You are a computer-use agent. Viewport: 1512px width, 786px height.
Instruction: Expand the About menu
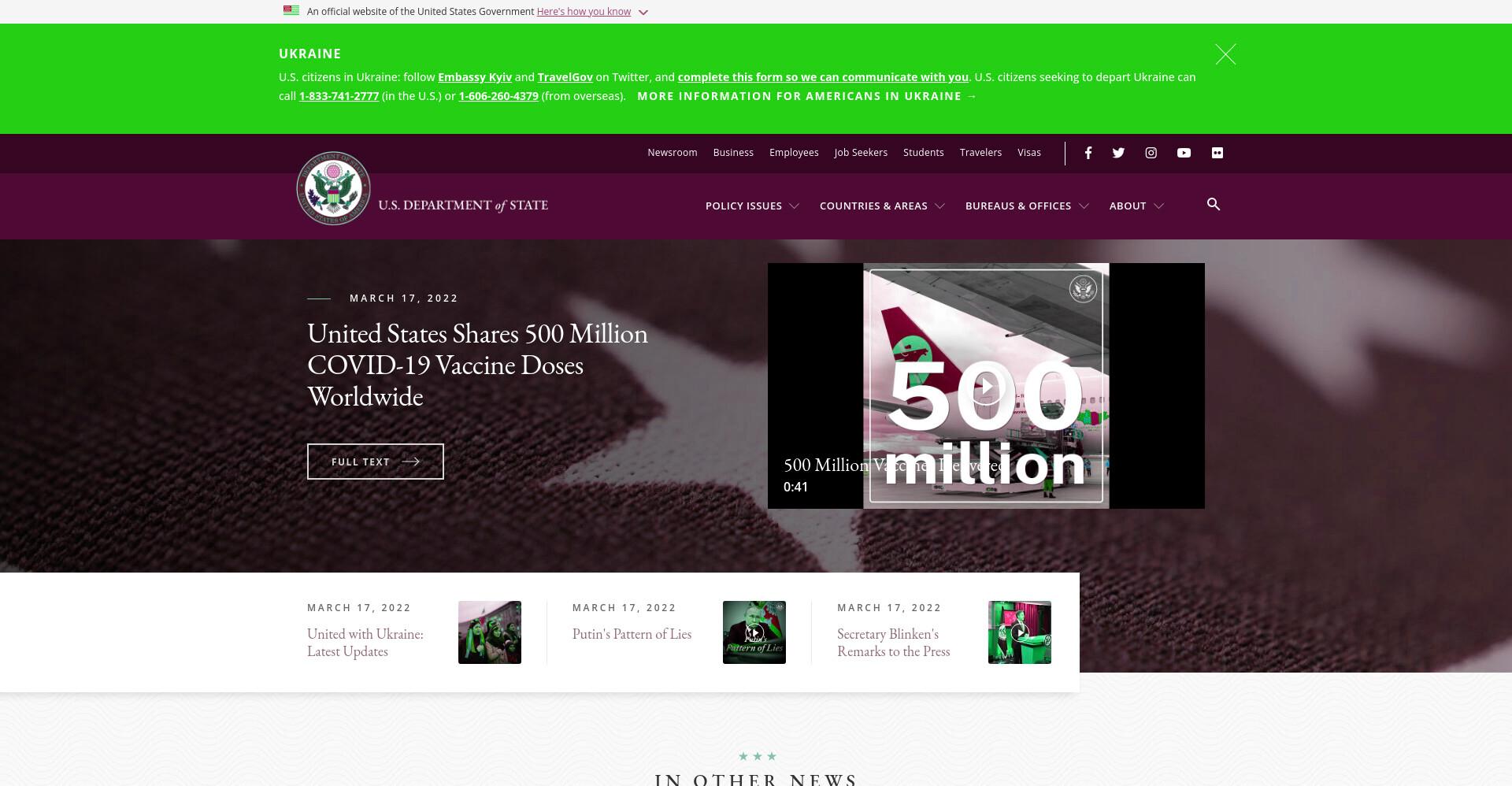tap(1136, 206)
